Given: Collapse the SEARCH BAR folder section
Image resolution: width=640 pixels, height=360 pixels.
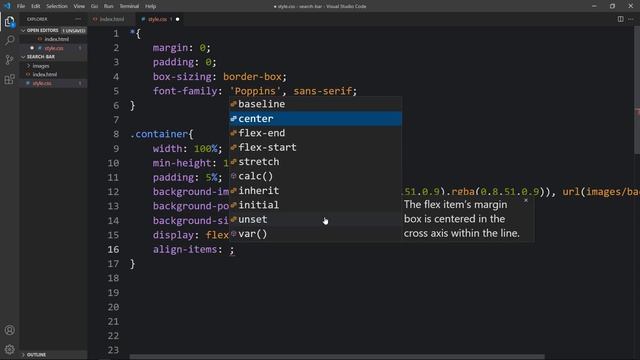Looking at the screenshot, I should pos(53,57).
